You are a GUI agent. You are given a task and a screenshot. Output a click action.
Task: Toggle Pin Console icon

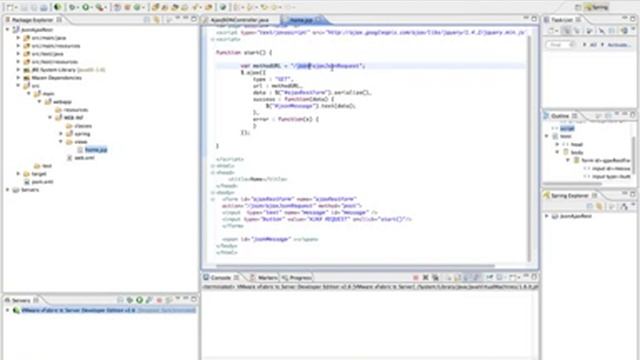(x=490, y=278)
